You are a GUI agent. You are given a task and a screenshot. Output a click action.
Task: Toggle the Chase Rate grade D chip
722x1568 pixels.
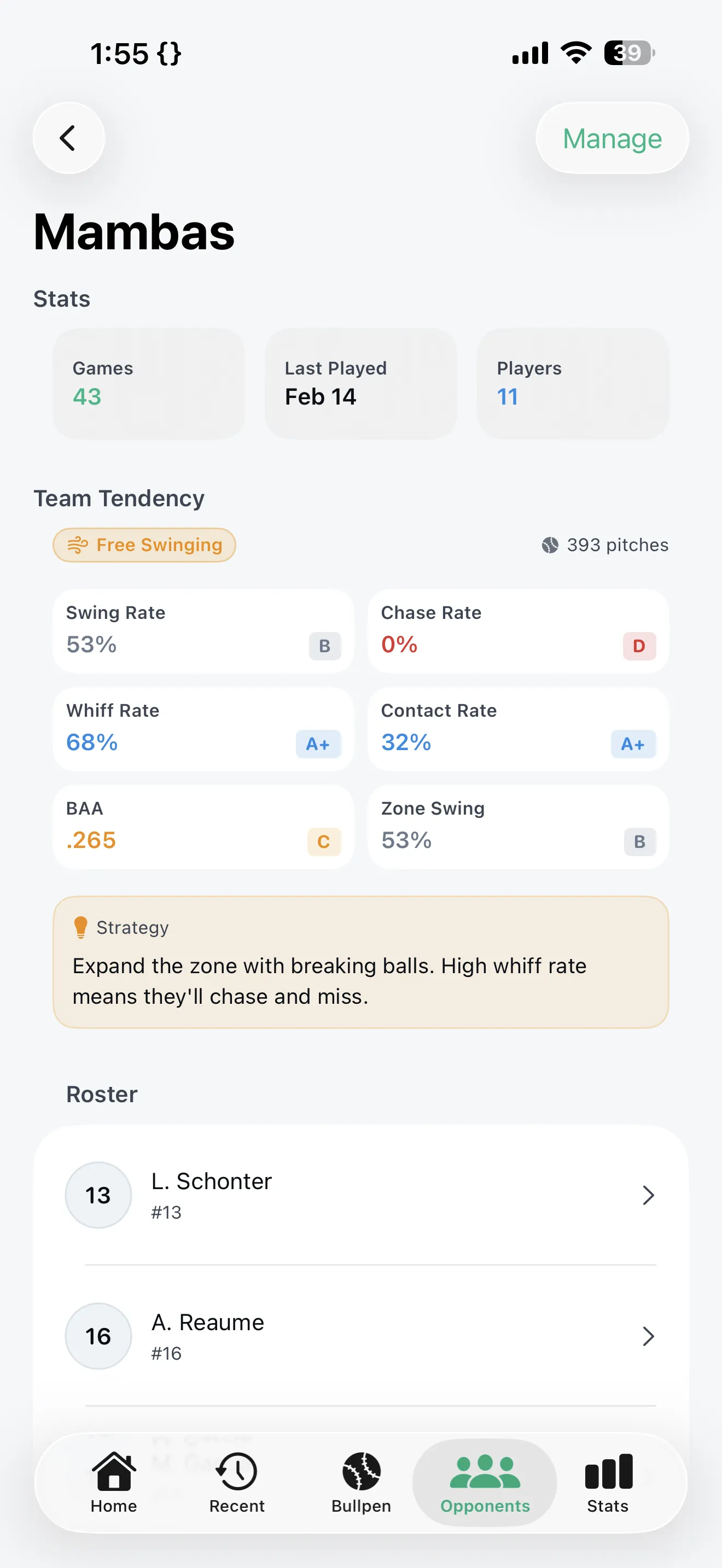tap(639, 646)
